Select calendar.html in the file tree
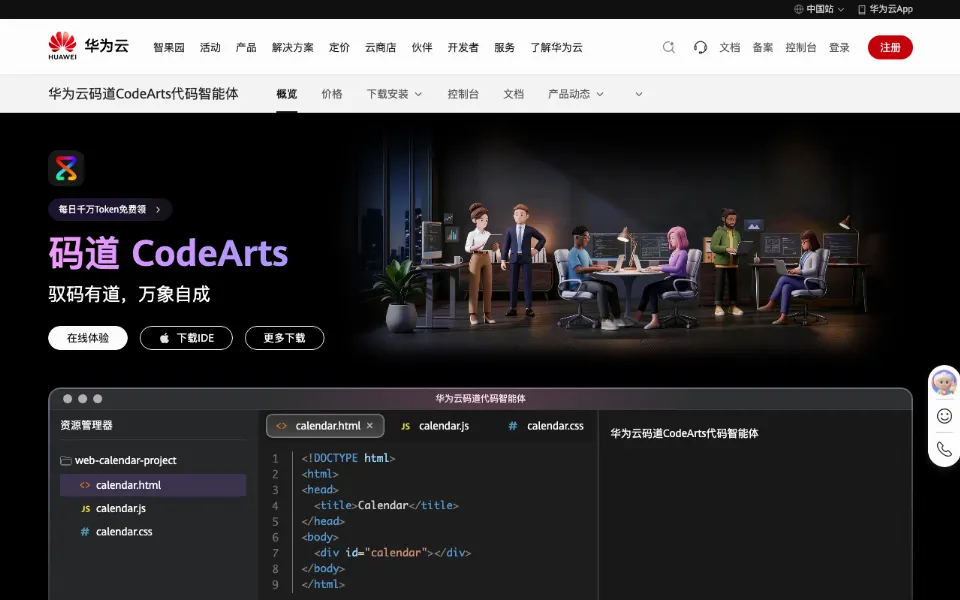Viewport: 960px width, 600px height. click(x=153, y=485)
